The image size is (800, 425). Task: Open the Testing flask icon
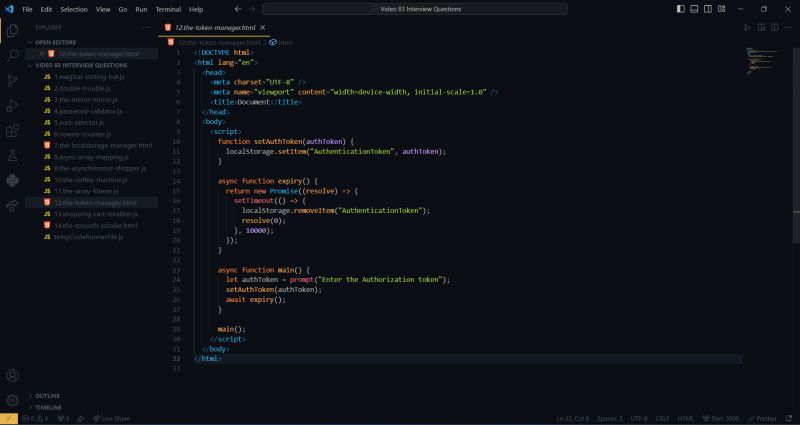[x=12, y=156]
